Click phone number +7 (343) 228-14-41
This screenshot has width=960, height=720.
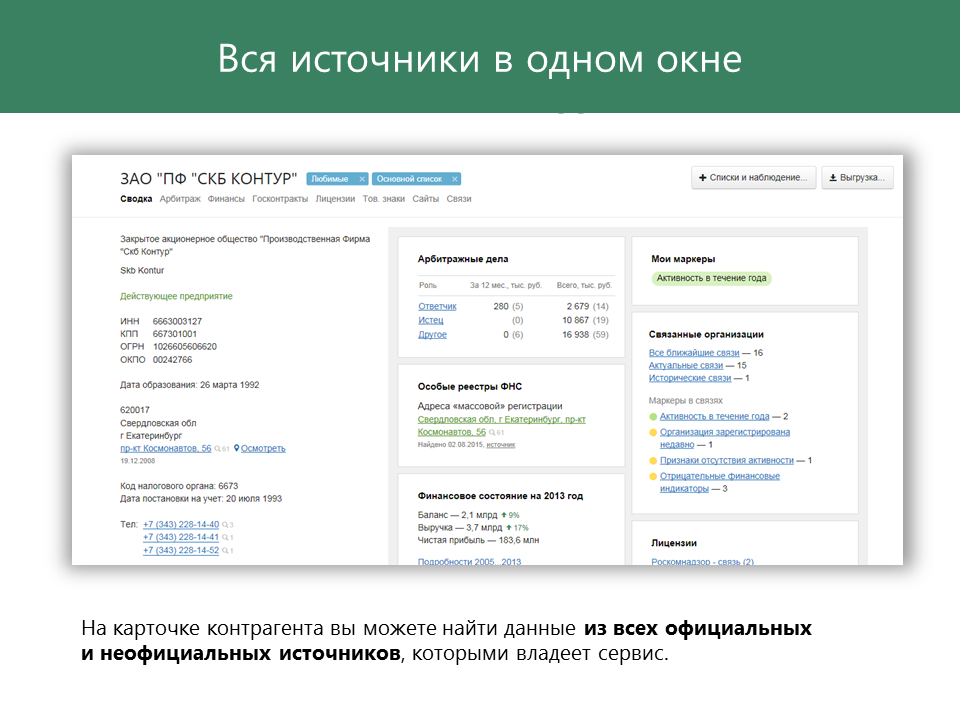coord(181,537)
